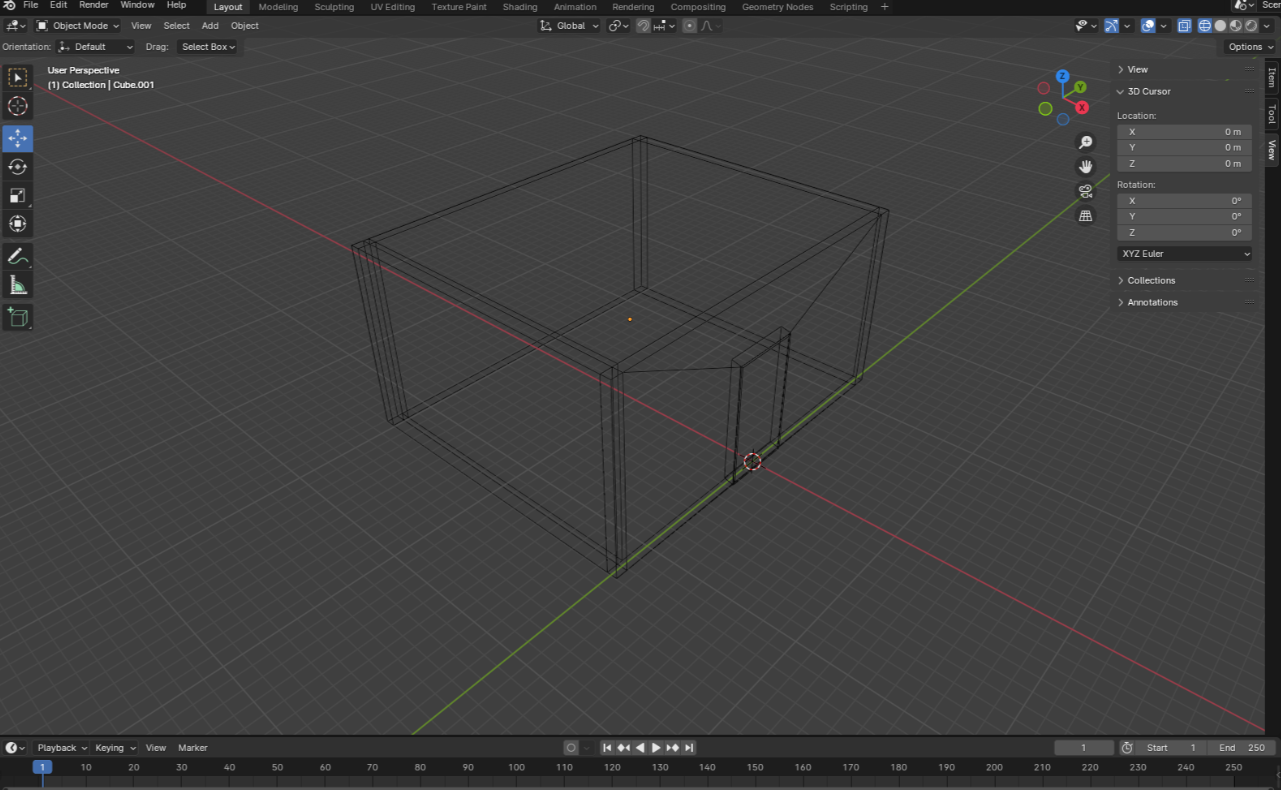This screenshot has height=790, width=1281.
Task: Activate the Scale tool
Action: pos(17,196)
